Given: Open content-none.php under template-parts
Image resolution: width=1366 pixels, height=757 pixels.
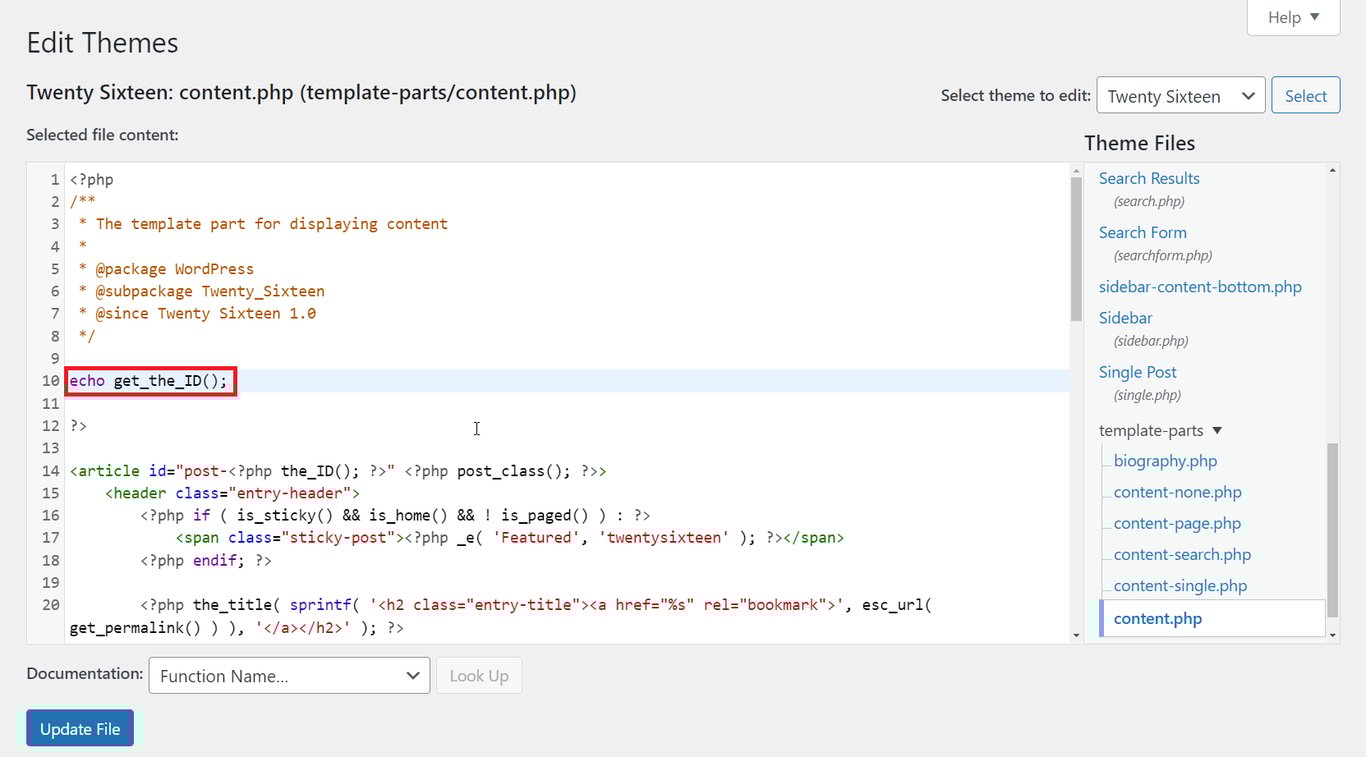Looking at the screenshot, I should click(1177, 492).
